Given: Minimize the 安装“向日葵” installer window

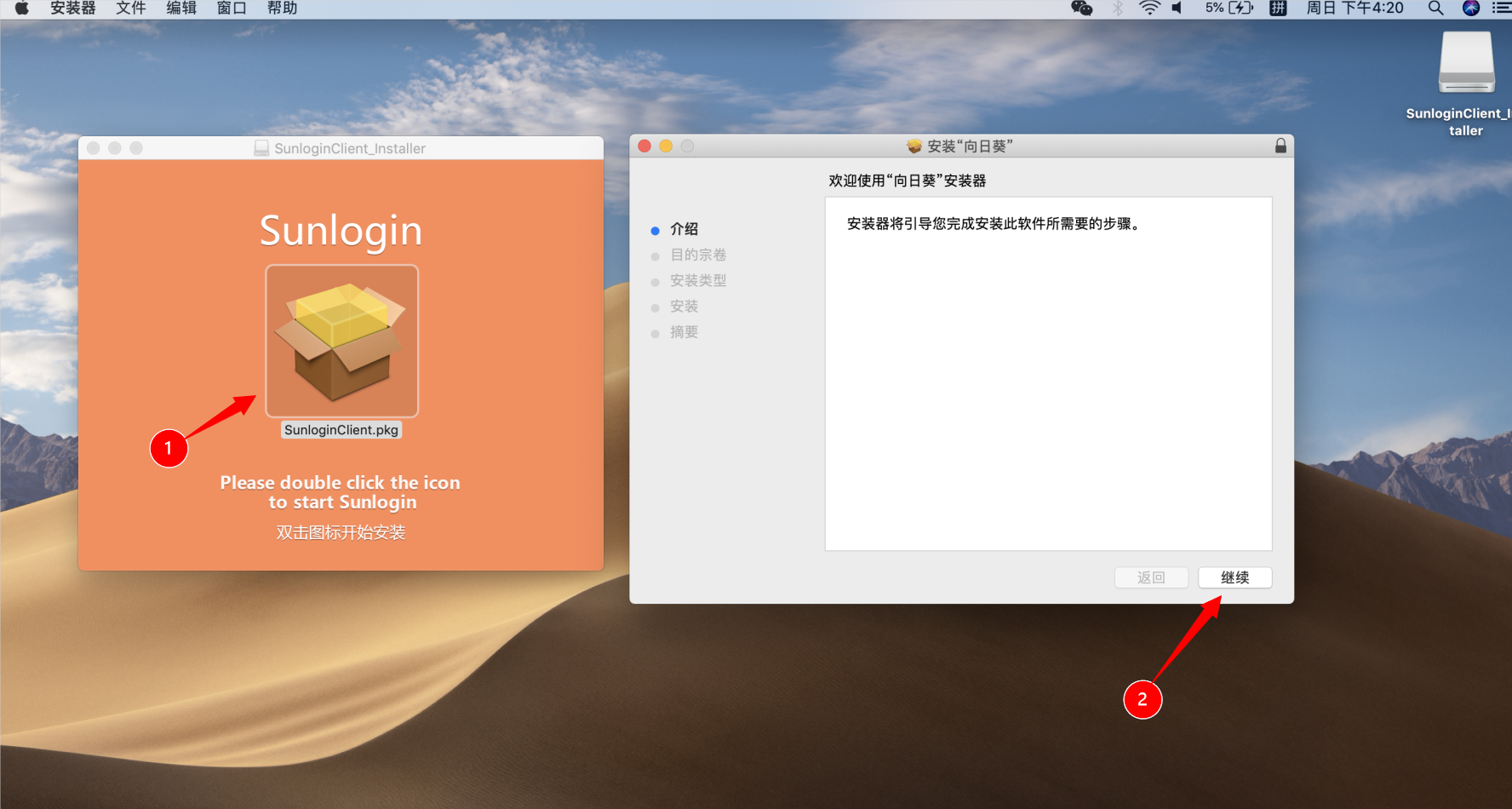Looking at the screenshot, I should pos(666,146).
